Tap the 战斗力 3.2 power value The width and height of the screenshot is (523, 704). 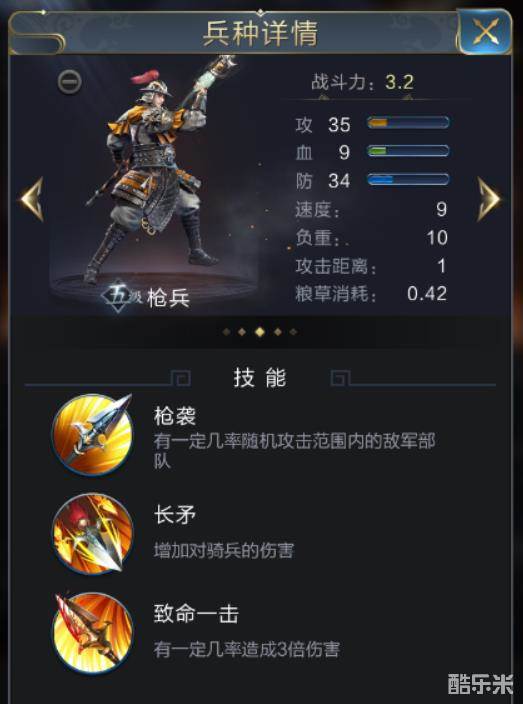400,83
